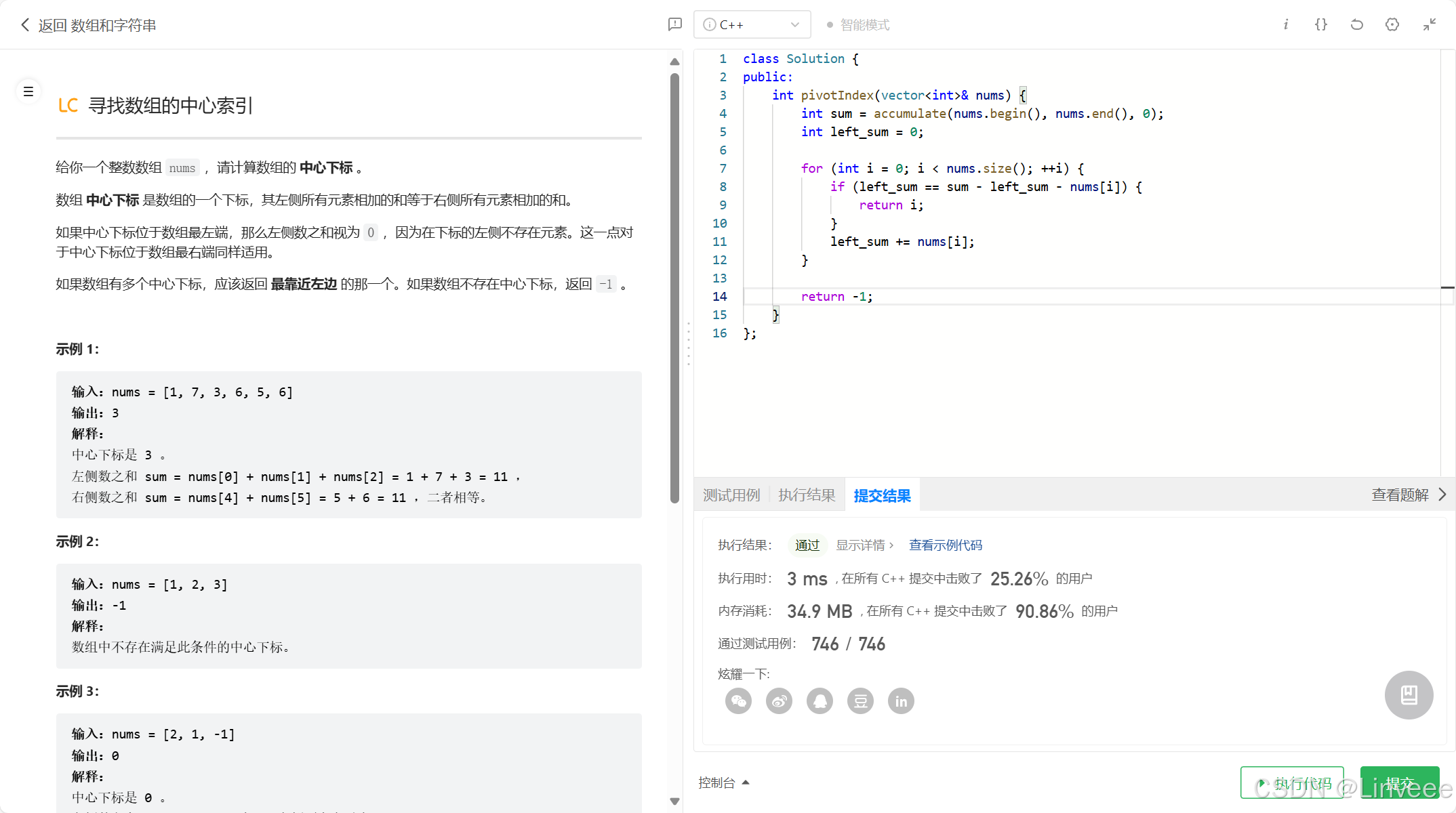
Task: Open the problem list hamburger menu
Action: pyautogui.click(x=28, y=91)
